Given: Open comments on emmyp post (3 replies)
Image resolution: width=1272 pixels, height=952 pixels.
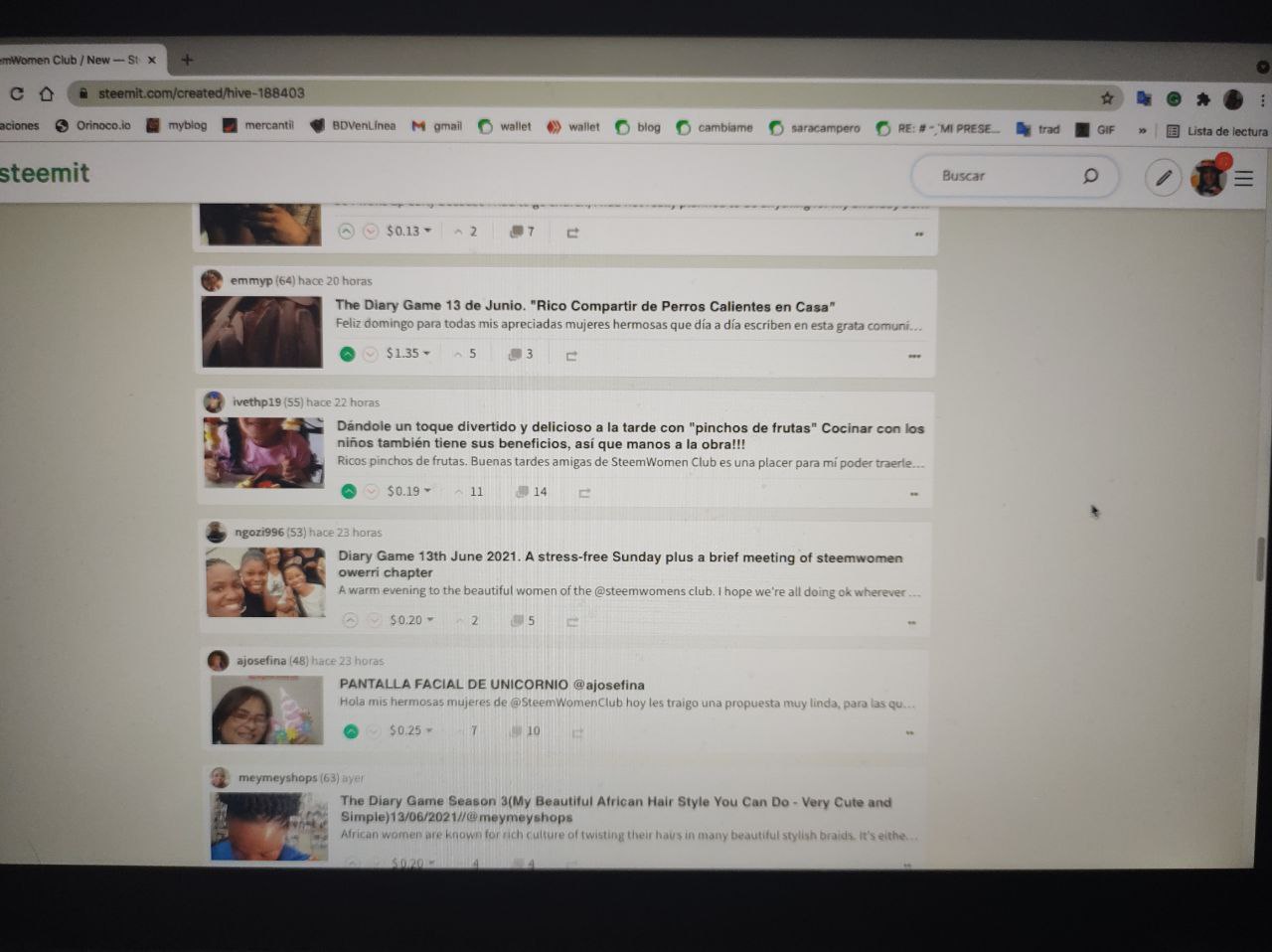Looking at the screenshot, I should (x=522, y=354).
